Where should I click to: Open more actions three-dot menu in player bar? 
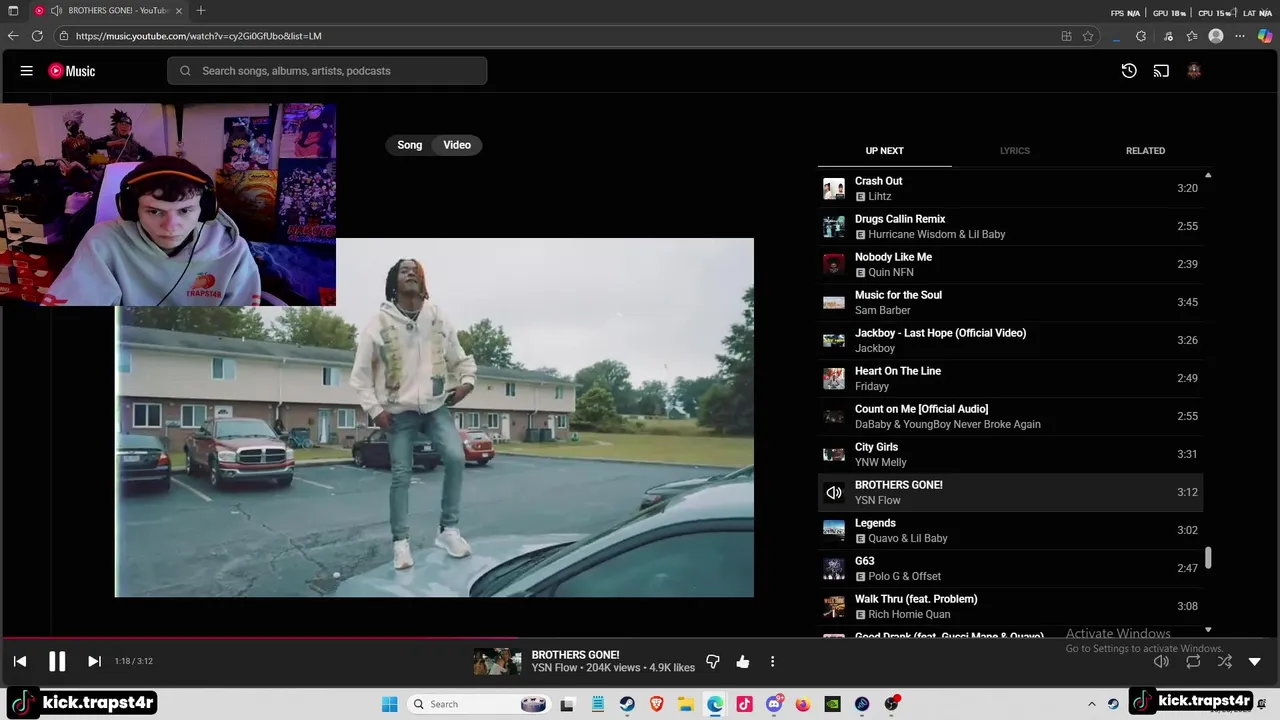point(772,661)
